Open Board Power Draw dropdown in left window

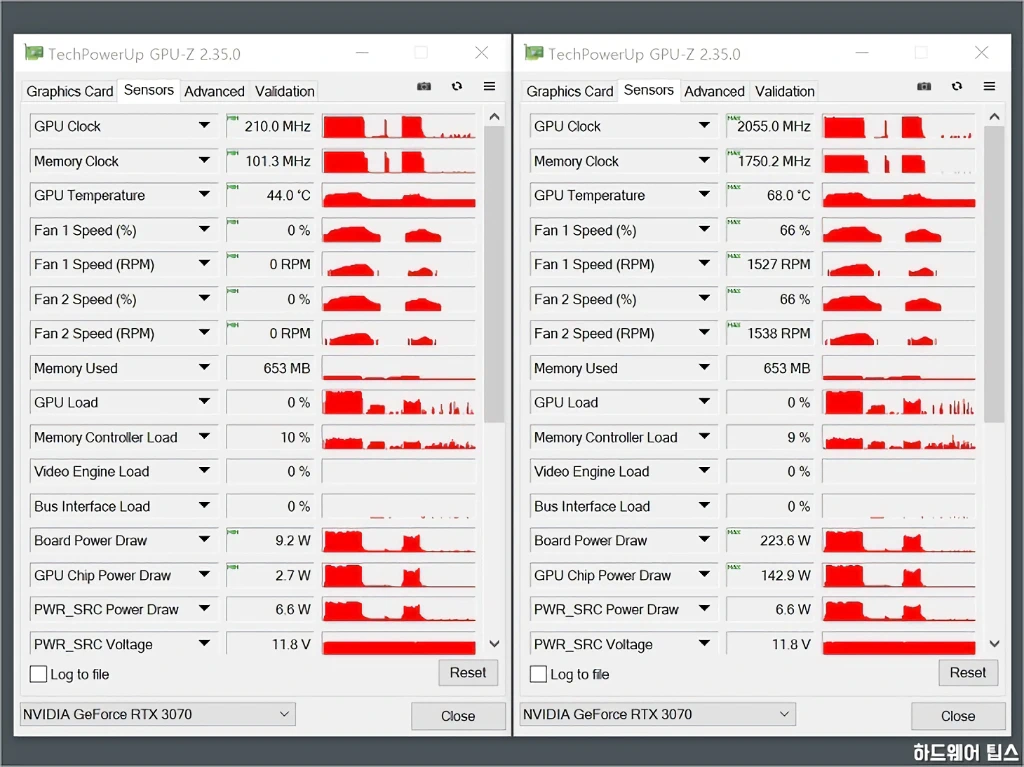[x=204, y=540]
